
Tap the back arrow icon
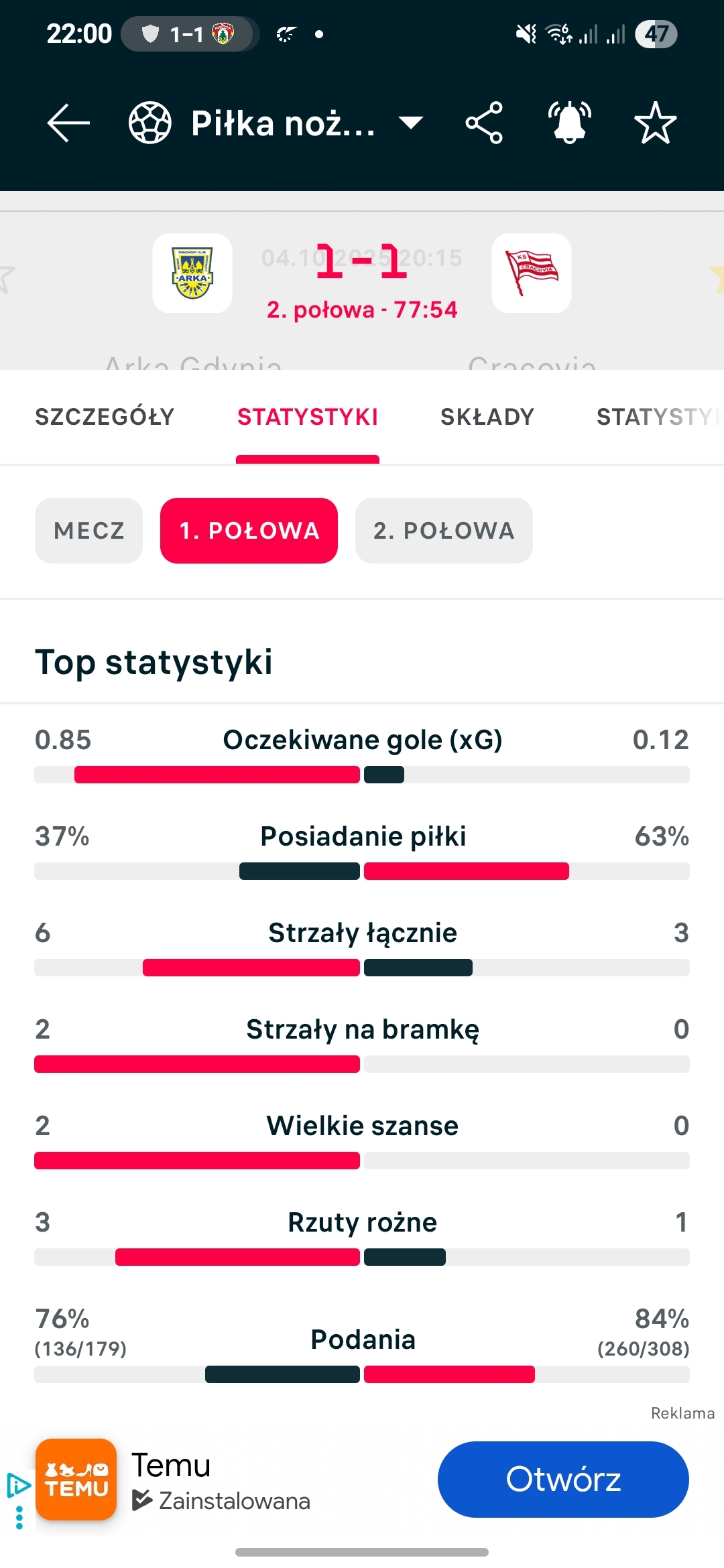tap(68, 123)
